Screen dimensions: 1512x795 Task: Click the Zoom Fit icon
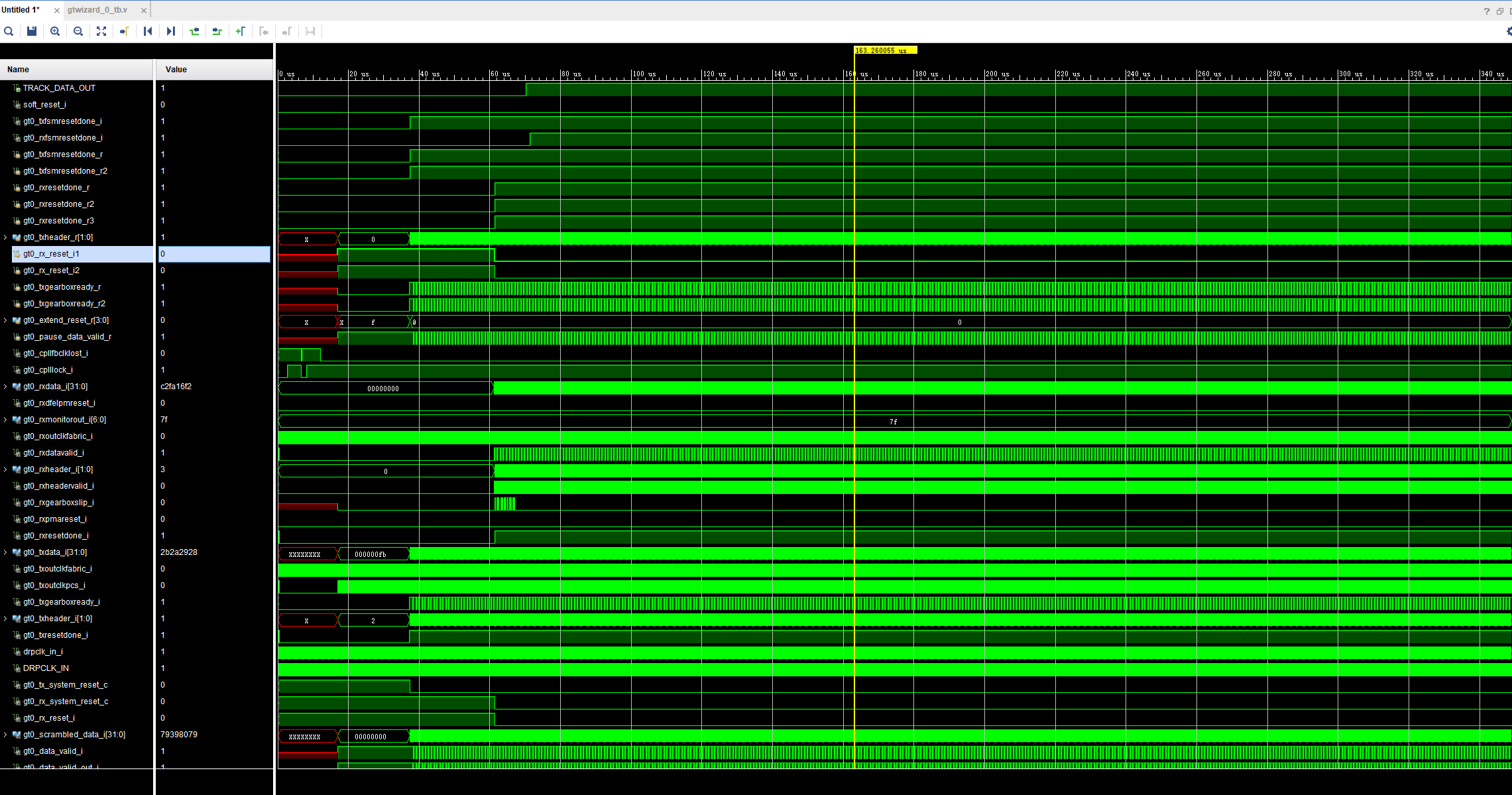click(101, 31)
